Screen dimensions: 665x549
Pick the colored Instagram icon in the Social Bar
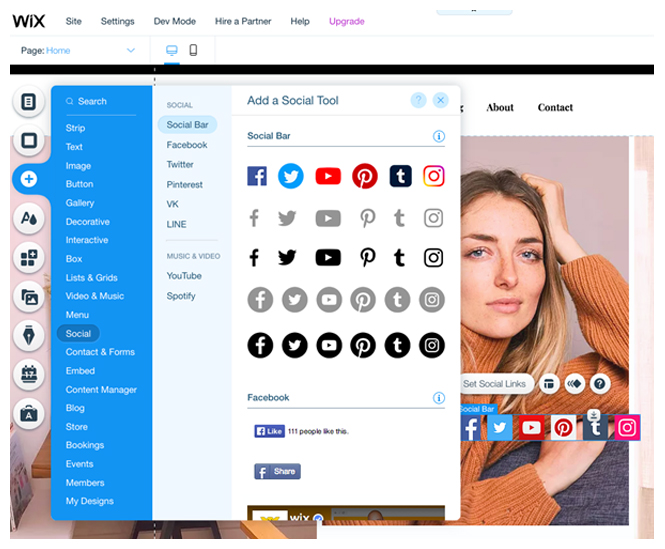(x=433, y=176)
